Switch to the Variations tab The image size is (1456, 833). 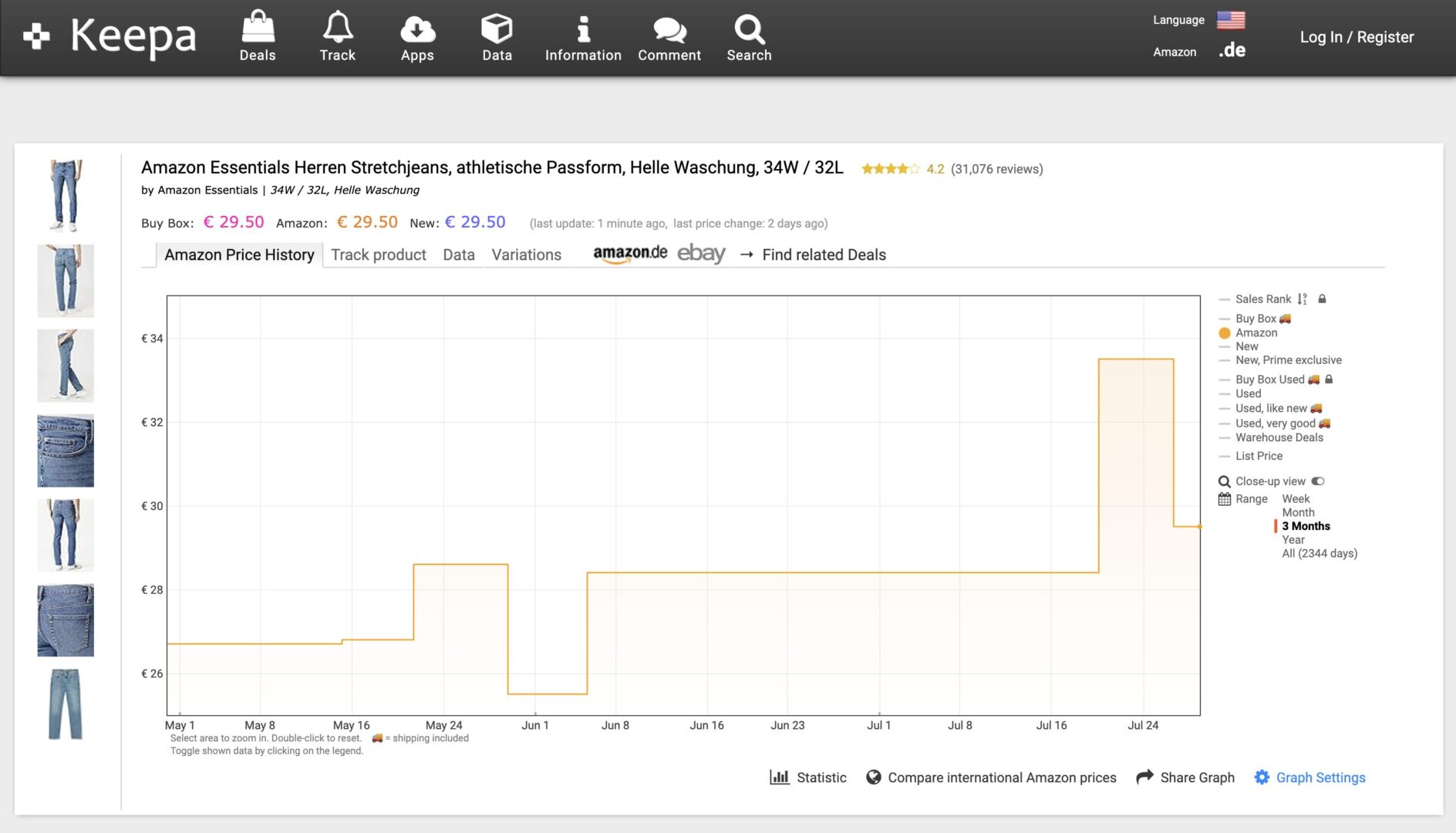[x=526, y=255]
